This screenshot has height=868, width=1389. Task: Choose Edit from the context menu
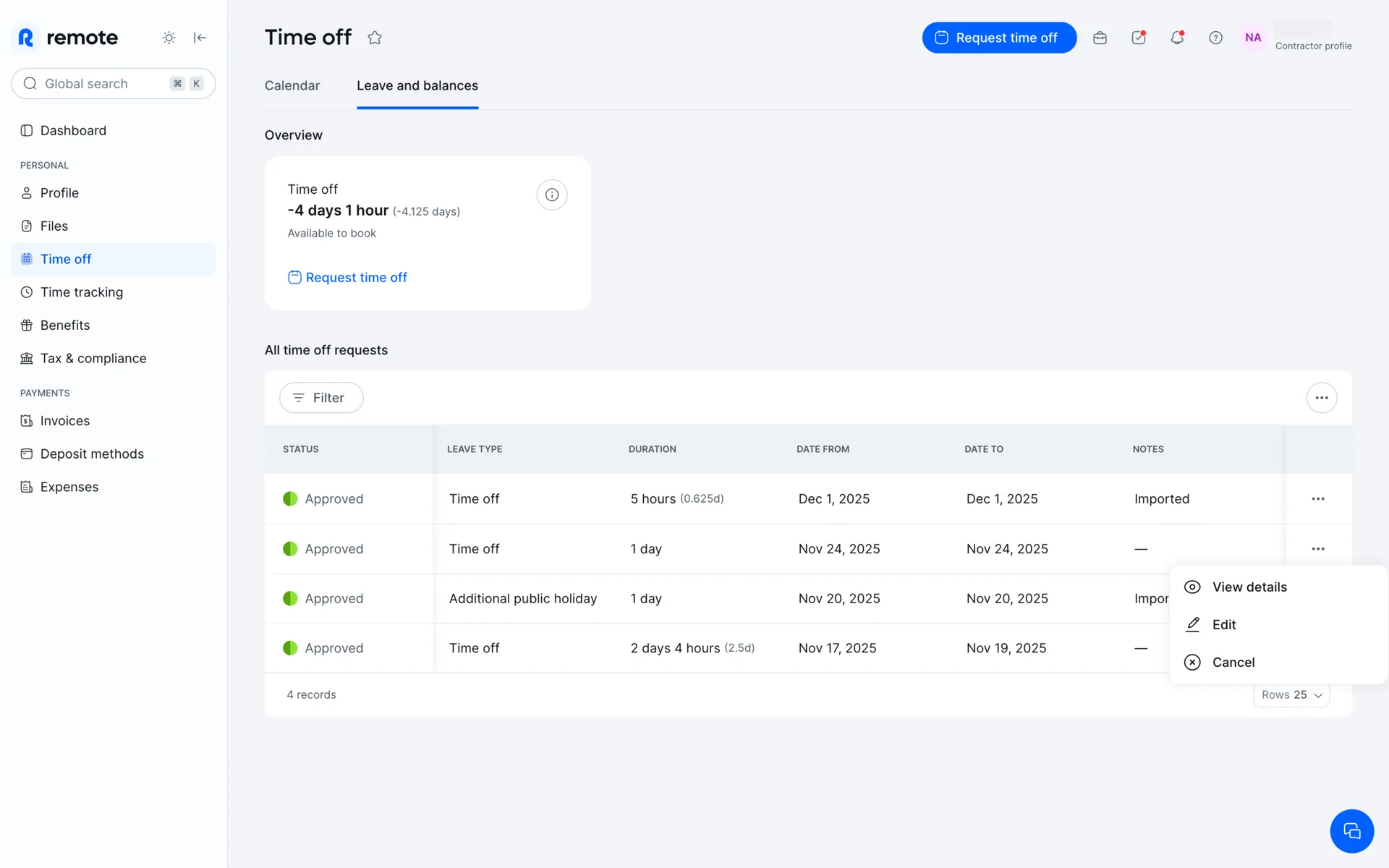1224,624
